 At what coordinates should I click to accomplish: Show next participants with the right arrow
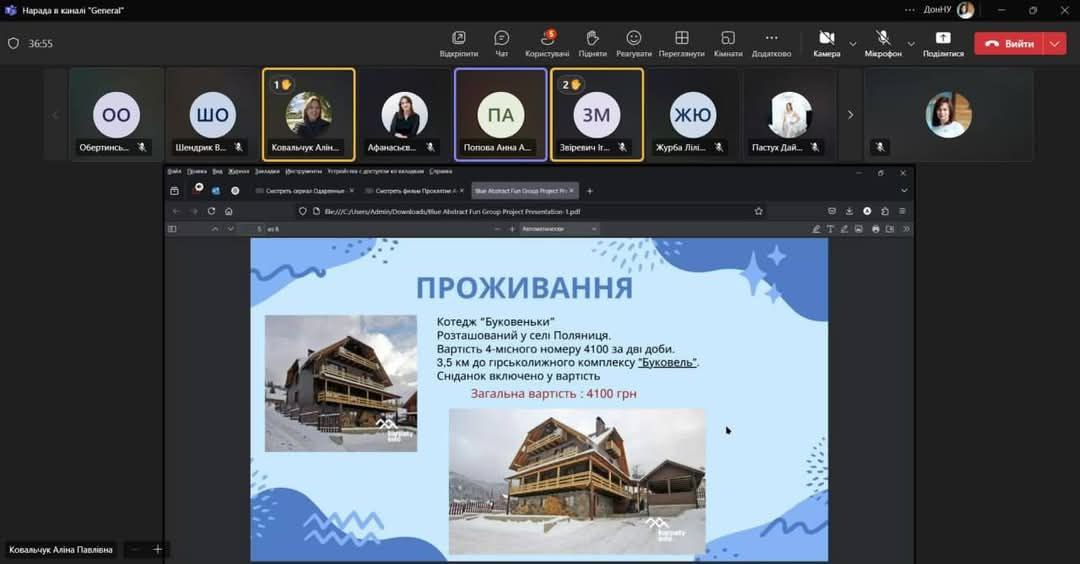click(850, 114)
